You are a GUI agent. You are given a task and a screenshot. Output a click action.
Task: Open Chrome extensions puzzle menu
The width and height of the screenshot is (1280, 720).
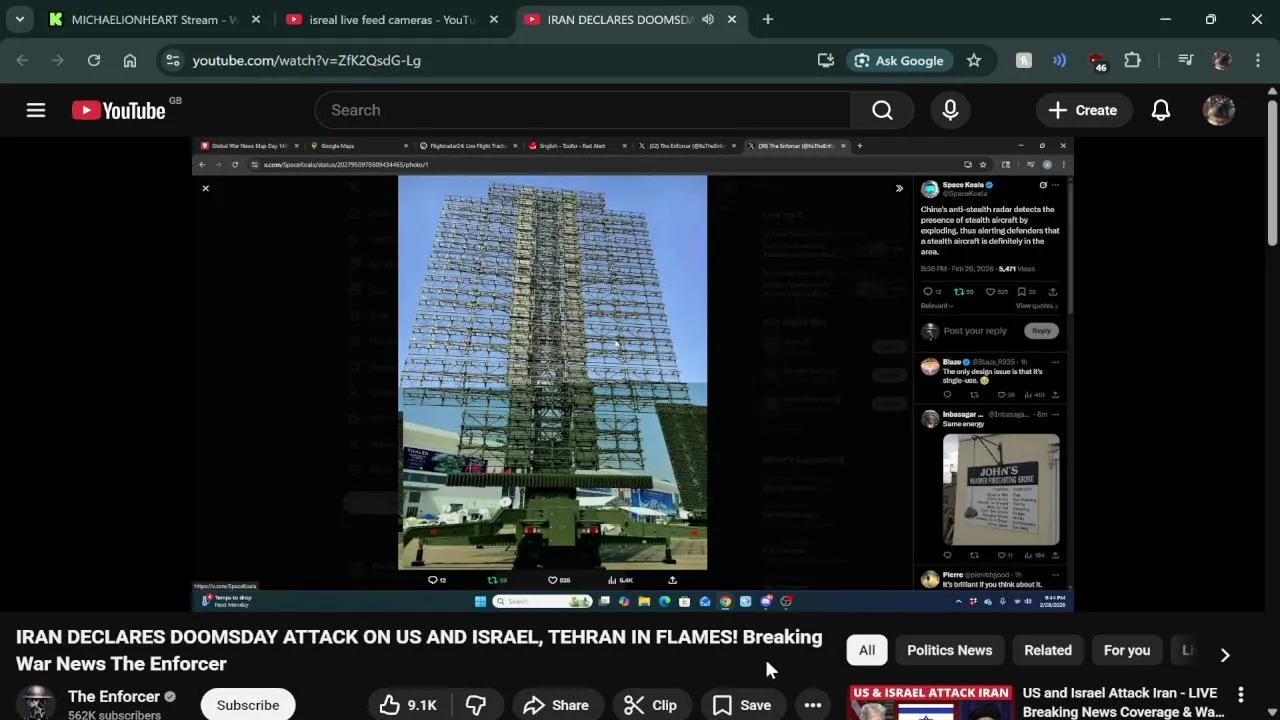pos(1133,60)
